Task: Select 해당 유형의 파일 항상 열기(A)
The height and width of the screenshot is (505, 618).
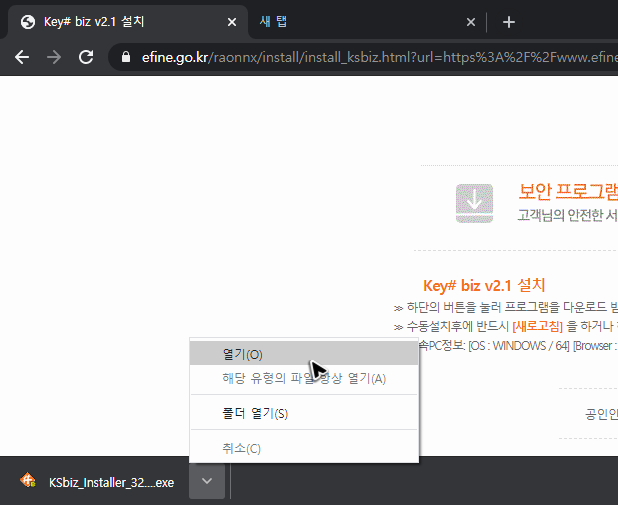Action: [x=304, y=378]
